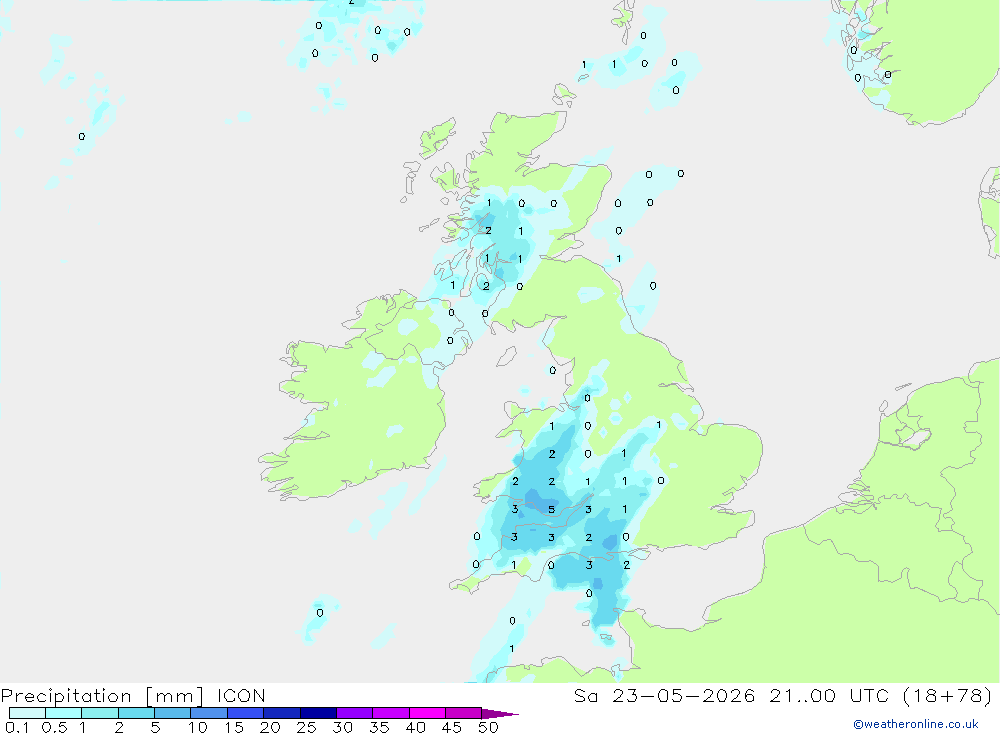Click the 'Precipitation [mm] ICON' title text
The height and width of the screenshot is (733, 1000).
point(133,696)
